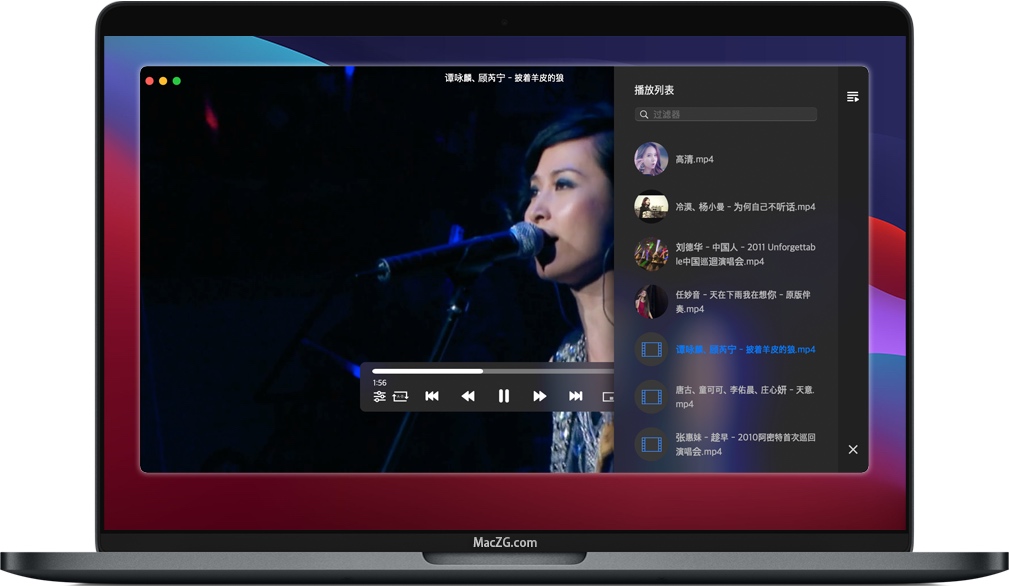Open 任妙音 - 天在下雨我在想你 video
The height and width of the screenshot is (586, 1009).
745,302
